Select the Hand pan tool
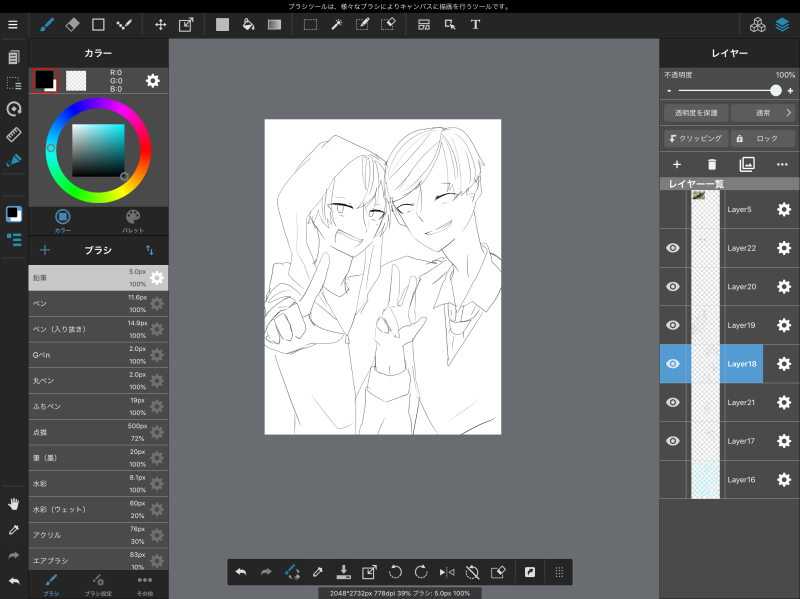800x599 pixels. tap(14, 503)
